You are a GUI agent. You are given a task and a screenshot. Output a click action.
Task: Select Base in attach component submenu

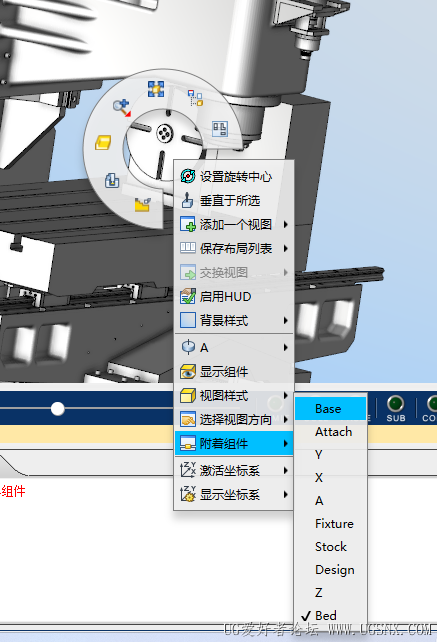[x=331, y=409]
